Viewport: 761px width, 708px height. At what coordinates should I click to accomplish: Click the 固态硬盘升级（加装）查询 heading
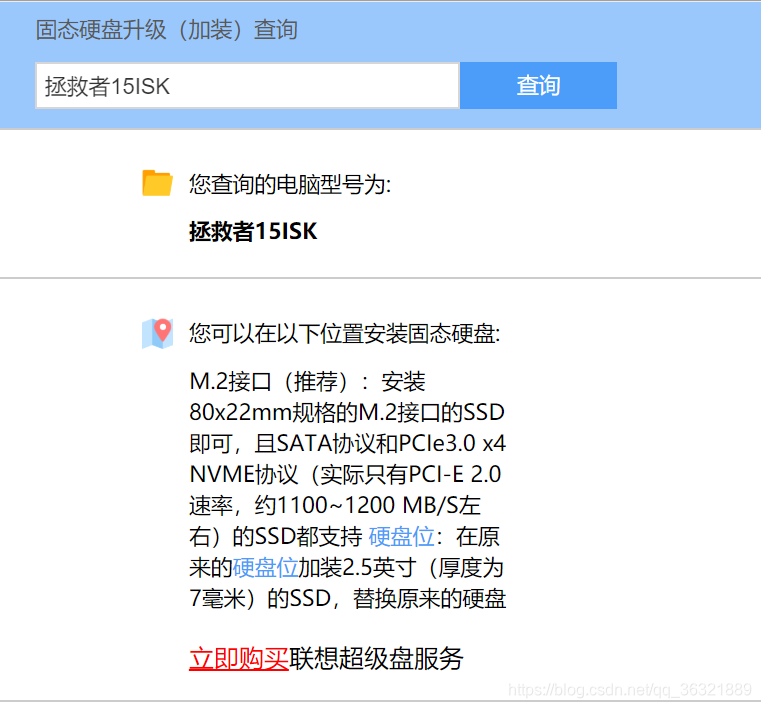[166, 30]
